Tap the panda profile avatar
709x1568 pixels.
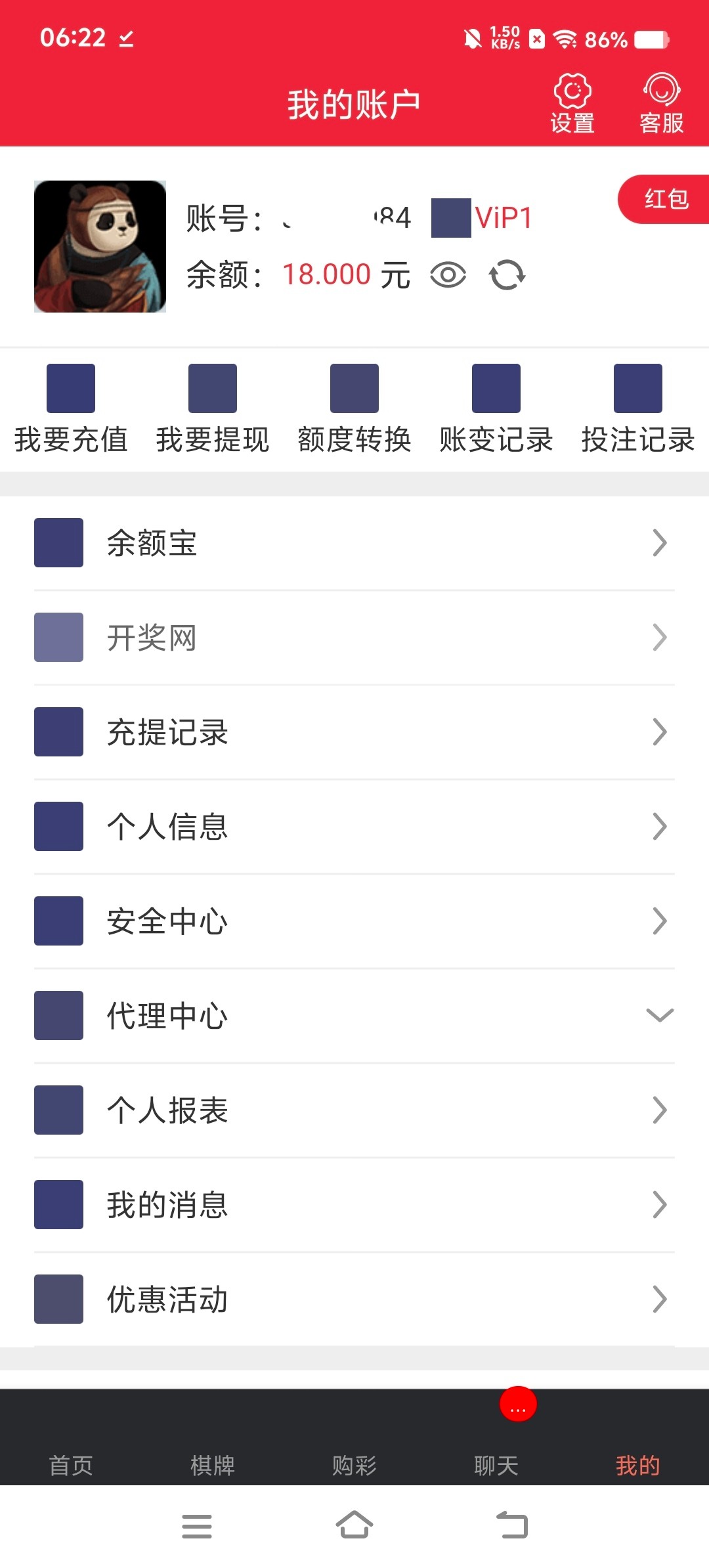(x=100, y=246)
